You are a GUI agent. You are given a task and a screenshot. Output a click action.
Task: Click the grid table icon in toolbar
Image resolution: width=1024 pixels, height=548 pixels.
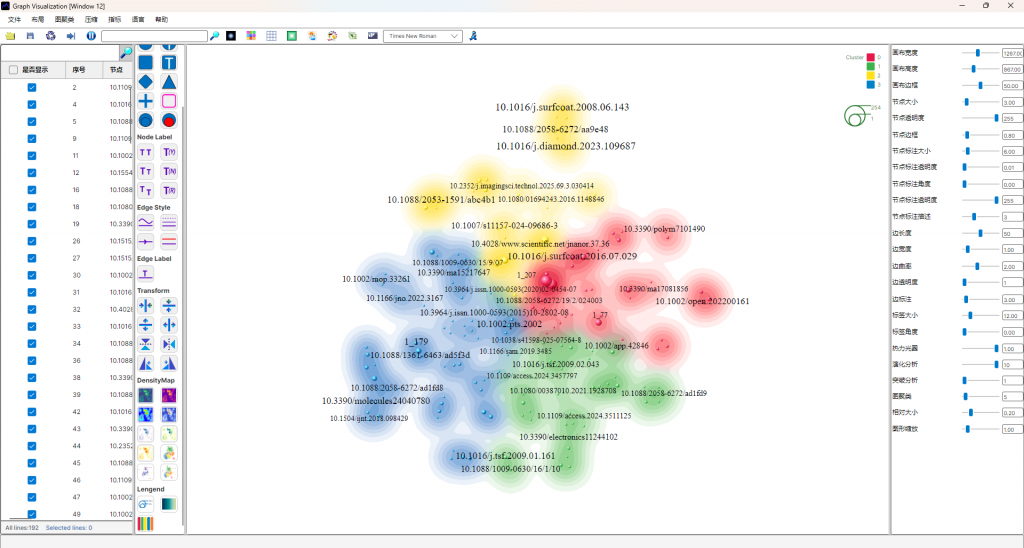click(x=271, y=36)
